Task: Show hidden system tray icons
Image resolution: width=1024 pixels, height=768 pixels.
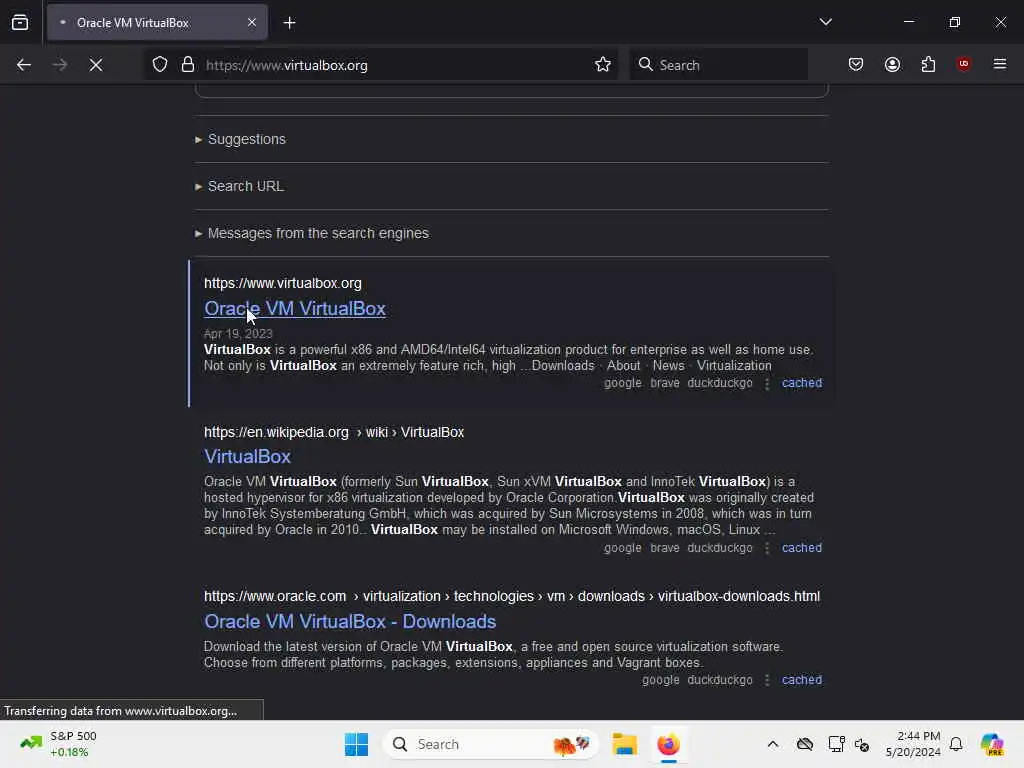Action: coord(773,744)
